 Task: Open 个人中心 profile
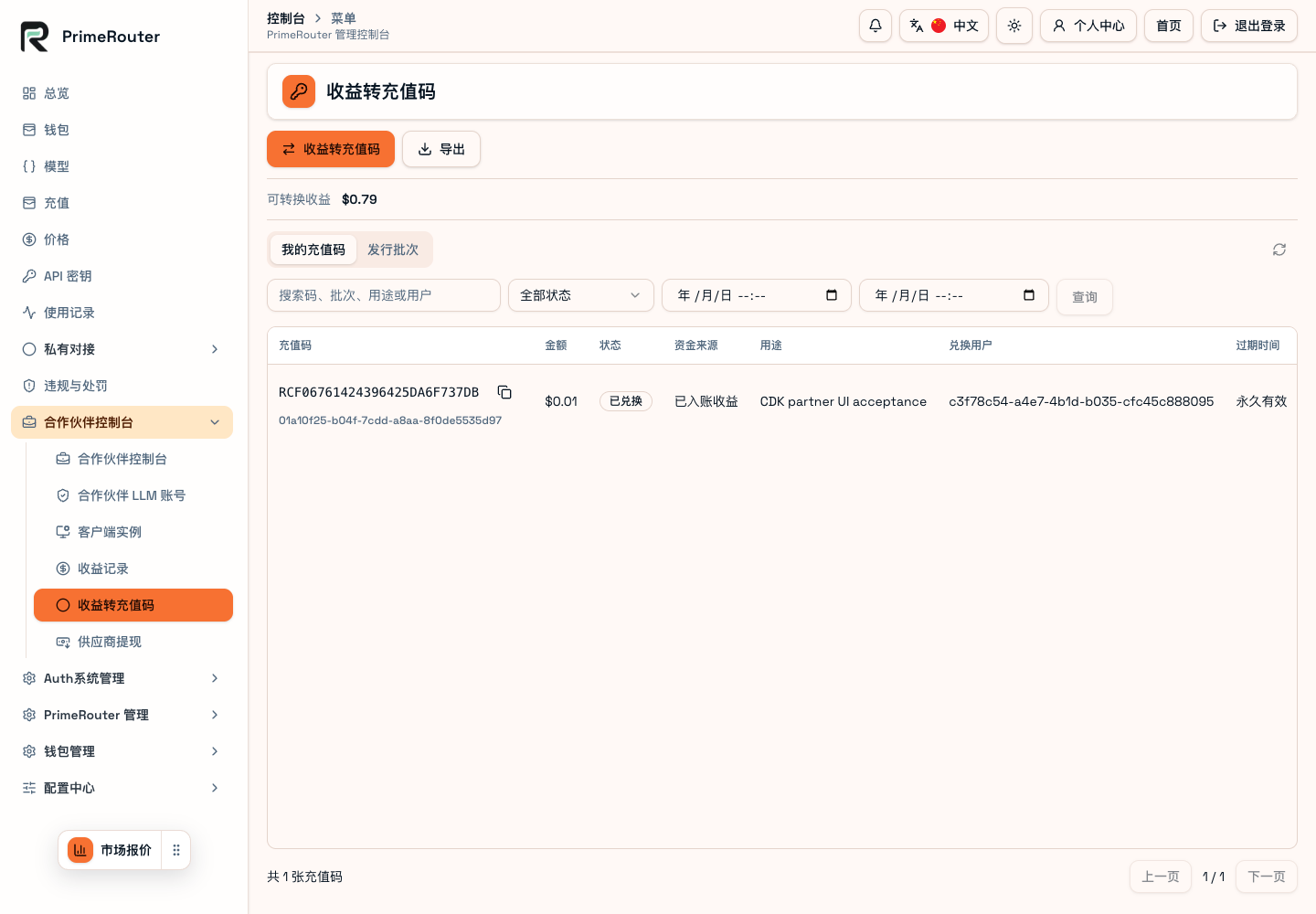coord(1088,26)
